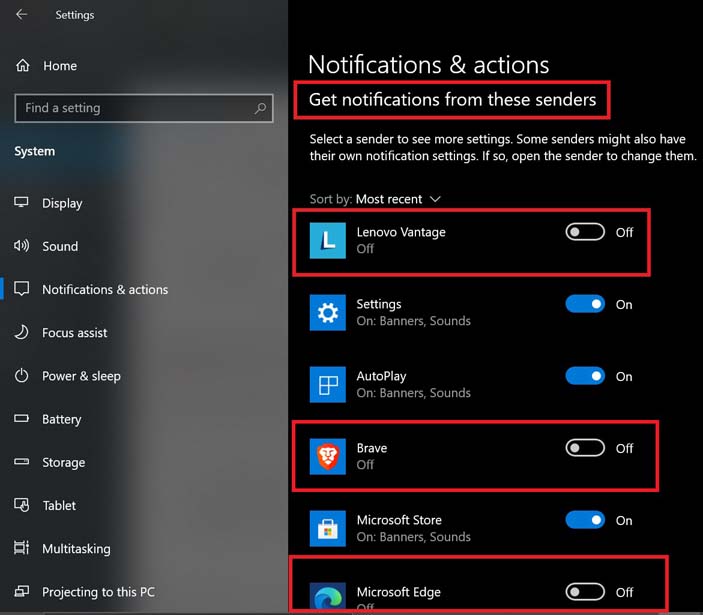Open Home in the sidebar
703x615 pixels.
pos(60,66)
